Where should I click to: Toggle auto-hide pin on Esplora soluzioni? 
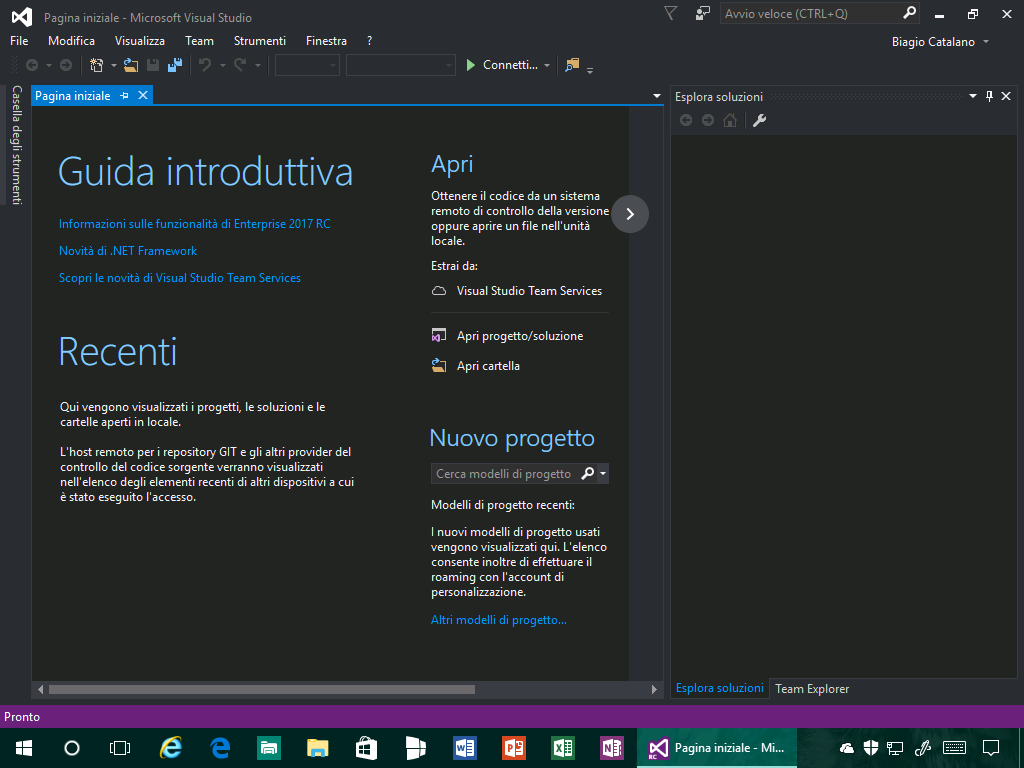(x=989, y=97)
